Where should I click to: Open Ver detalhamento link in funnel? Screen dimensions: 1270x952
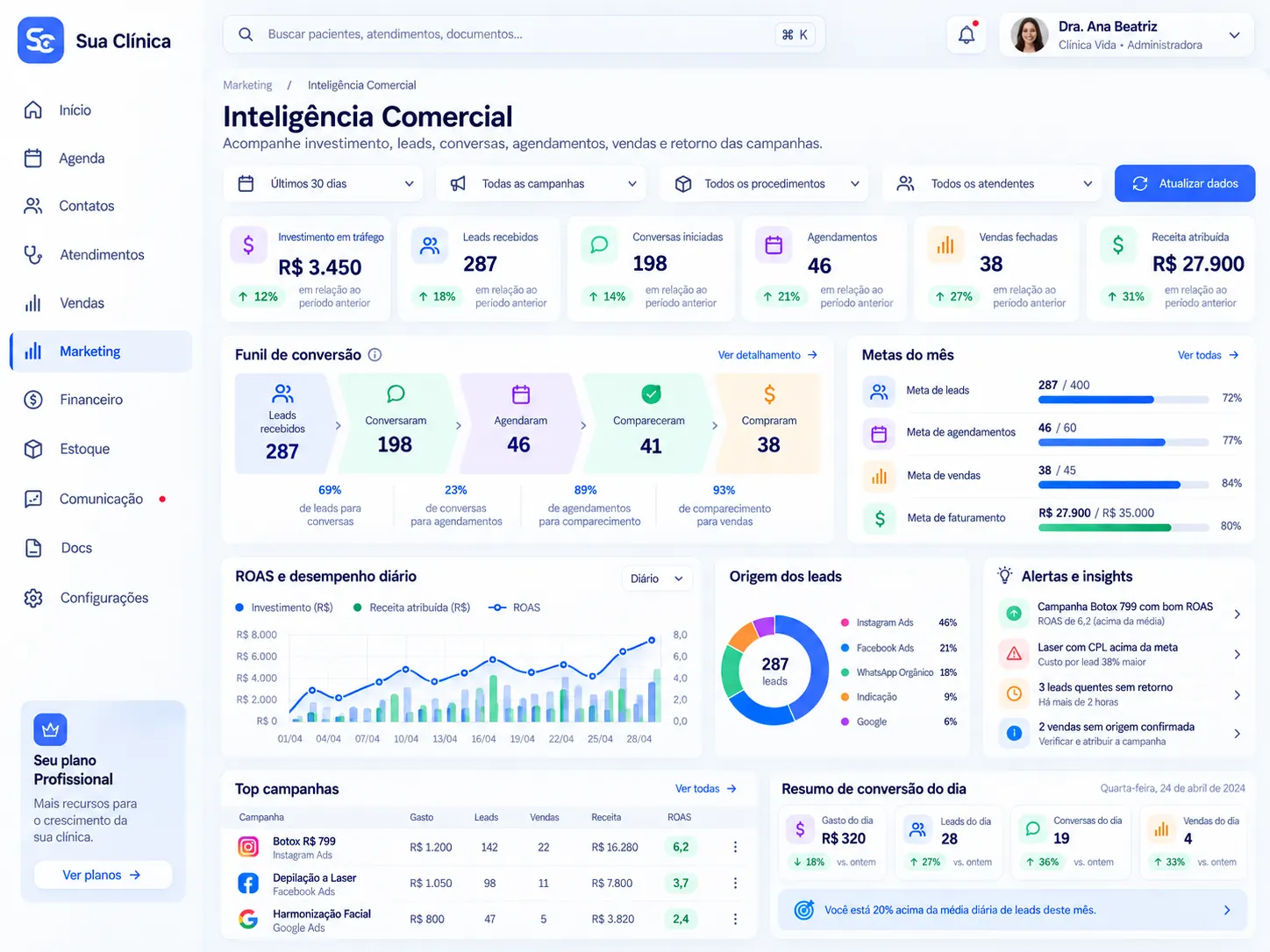[x=767, y=355]
